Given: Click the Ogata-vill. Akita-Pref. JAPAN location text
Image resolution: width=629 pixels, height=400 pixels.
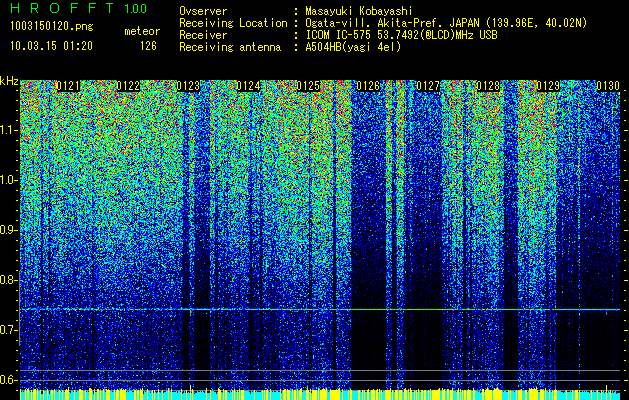Looking at the screenshot, I should (x=446, y=23).
